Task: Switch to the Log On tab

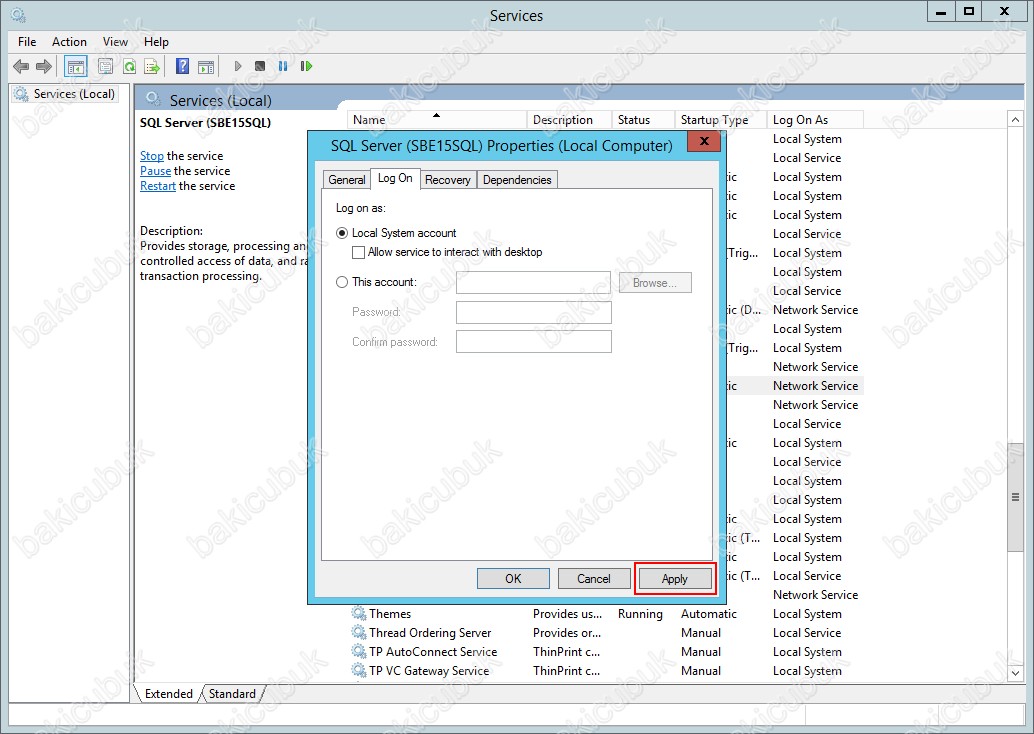Action: pos(395,178)
